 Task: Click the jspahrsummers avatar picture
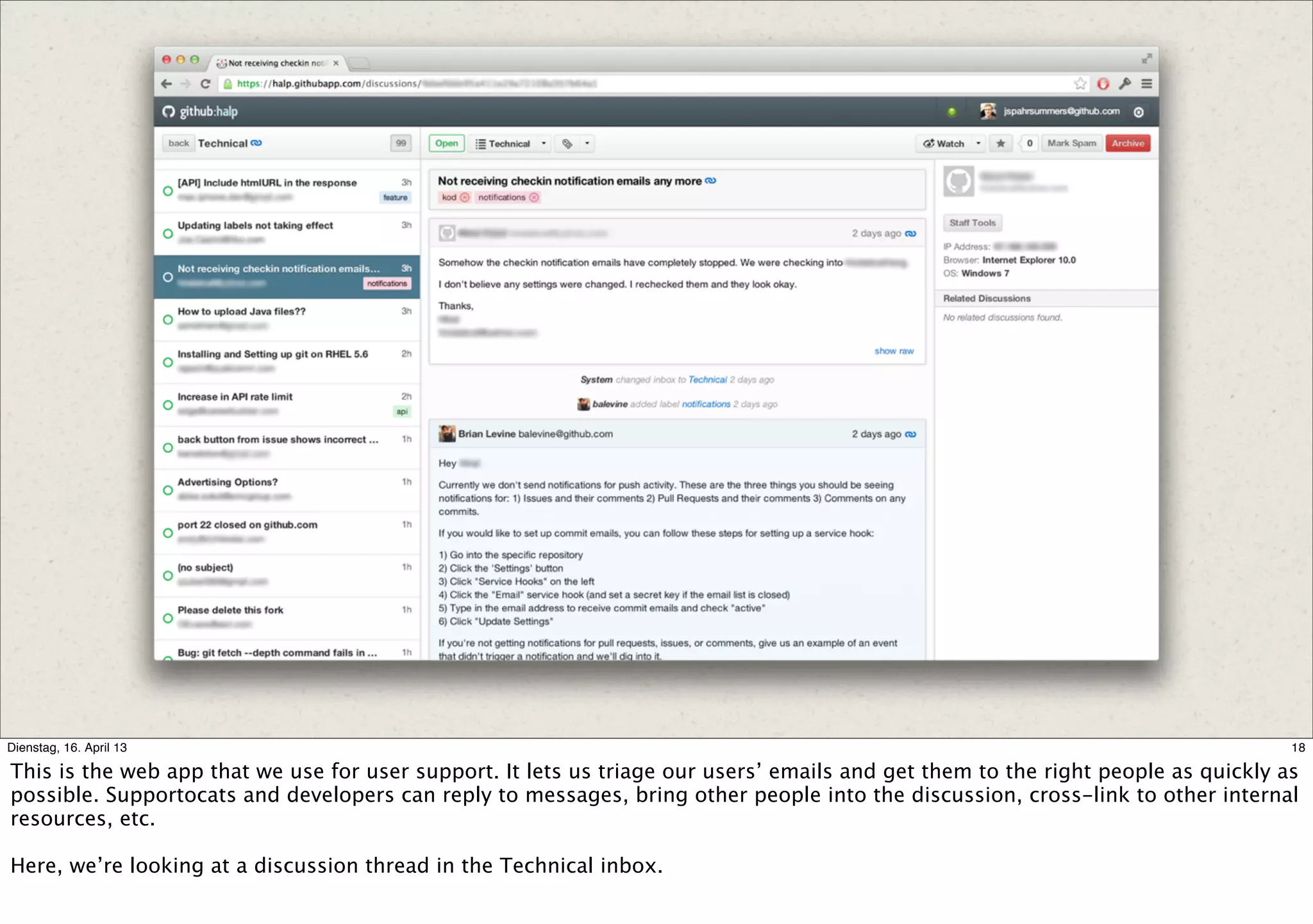[x=988, y=111]
